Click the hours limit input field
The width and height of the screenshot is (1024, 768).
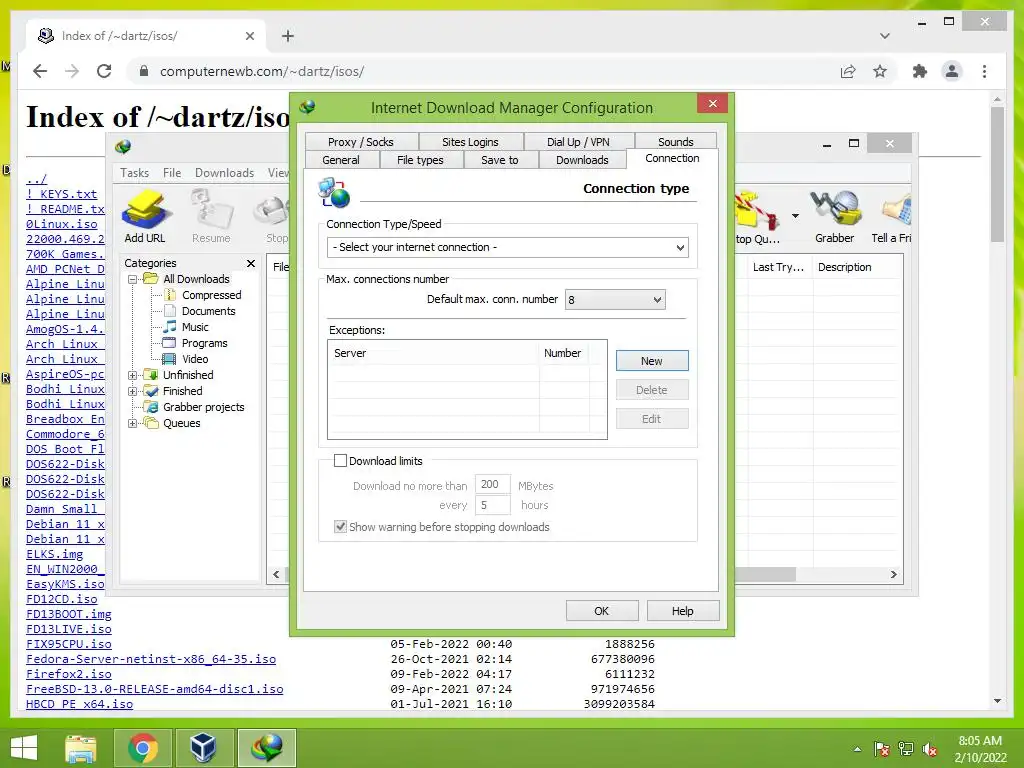(492, 505)
